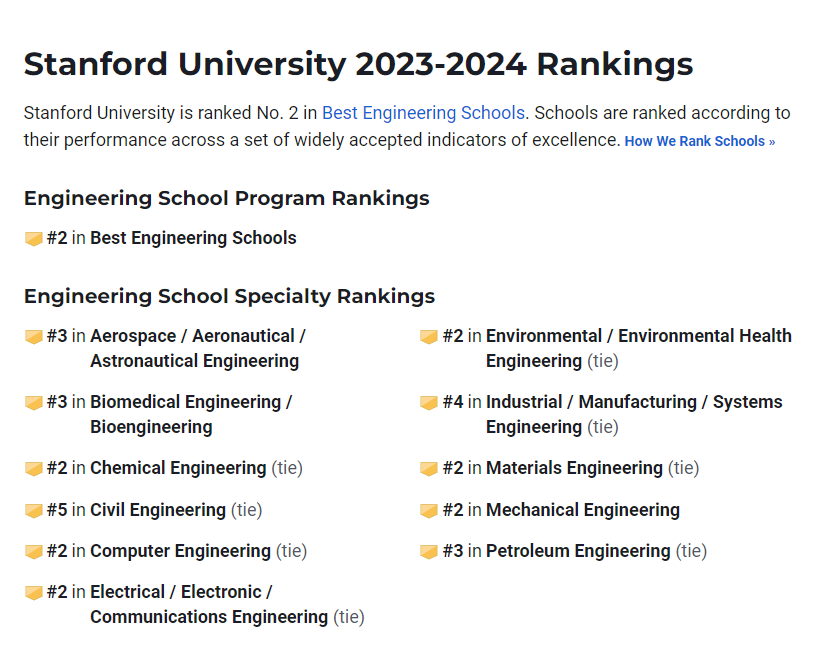The width and height of the screenshot is (821, 659).
Task: Open the Mechanical Engineering ranking link
Action: (582, 510)
